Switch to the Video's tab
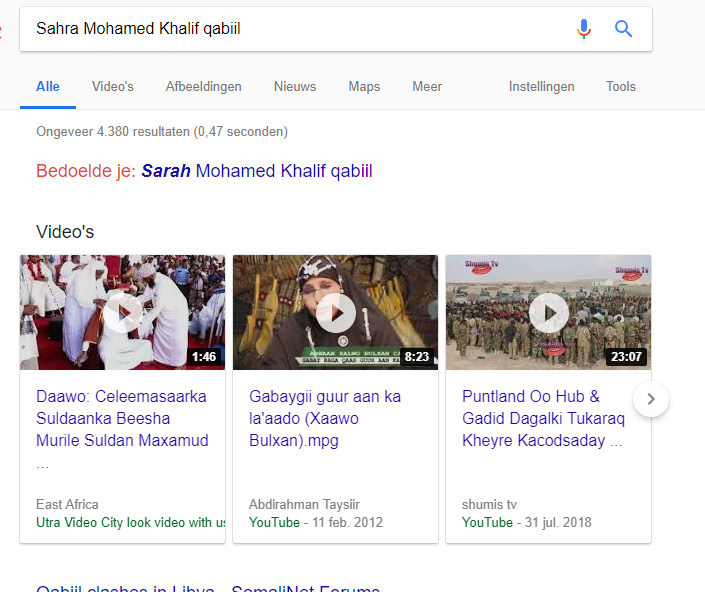705x592 pixels. point(113,86)
